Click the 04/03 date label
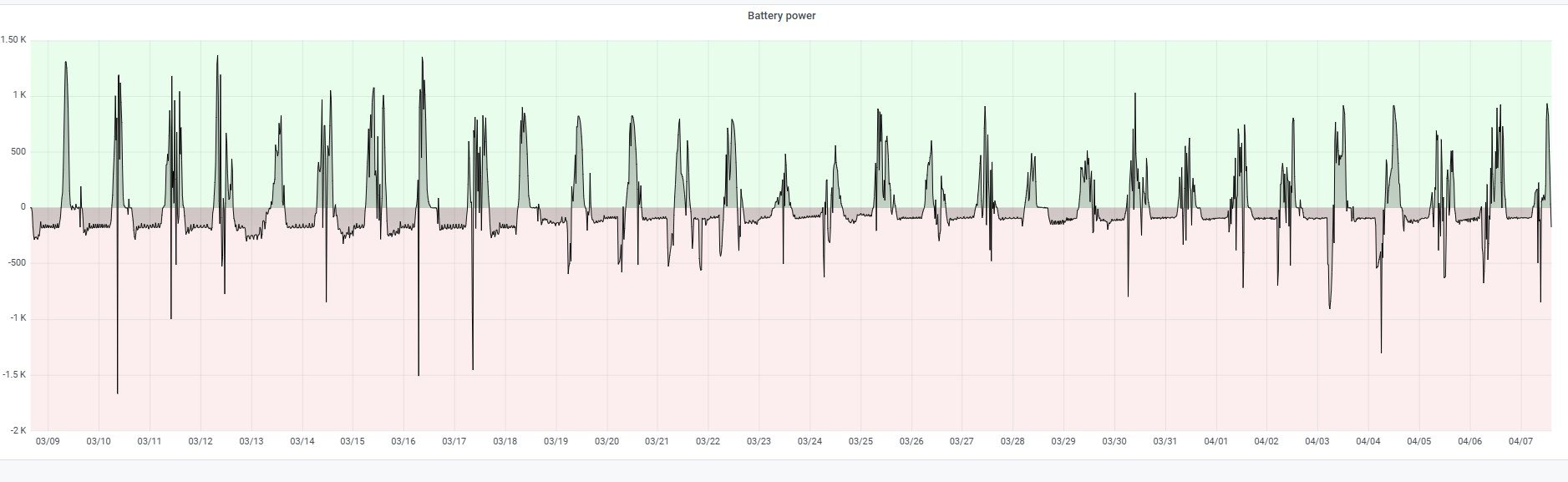The image size is (1568, 482). 1318,441
